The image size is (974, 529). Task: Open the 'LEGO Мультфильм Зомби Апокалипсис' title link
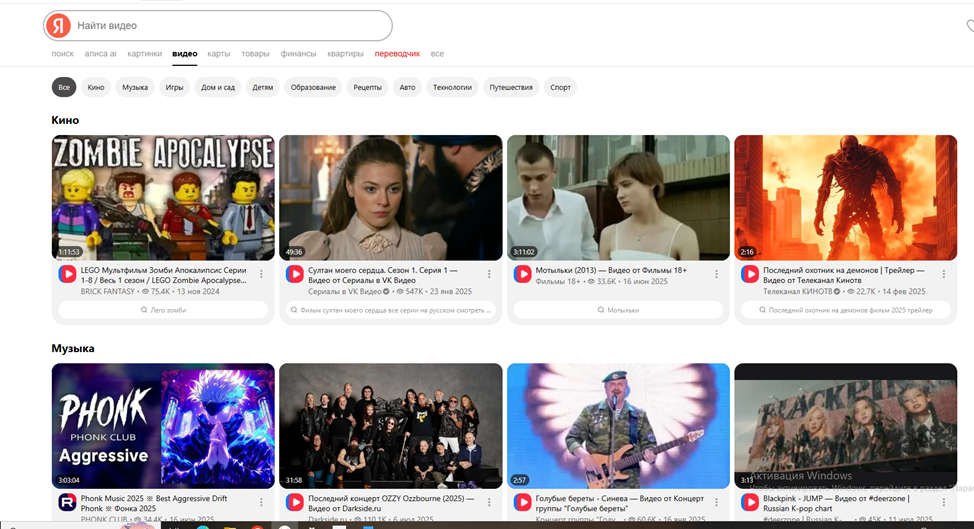163,275
